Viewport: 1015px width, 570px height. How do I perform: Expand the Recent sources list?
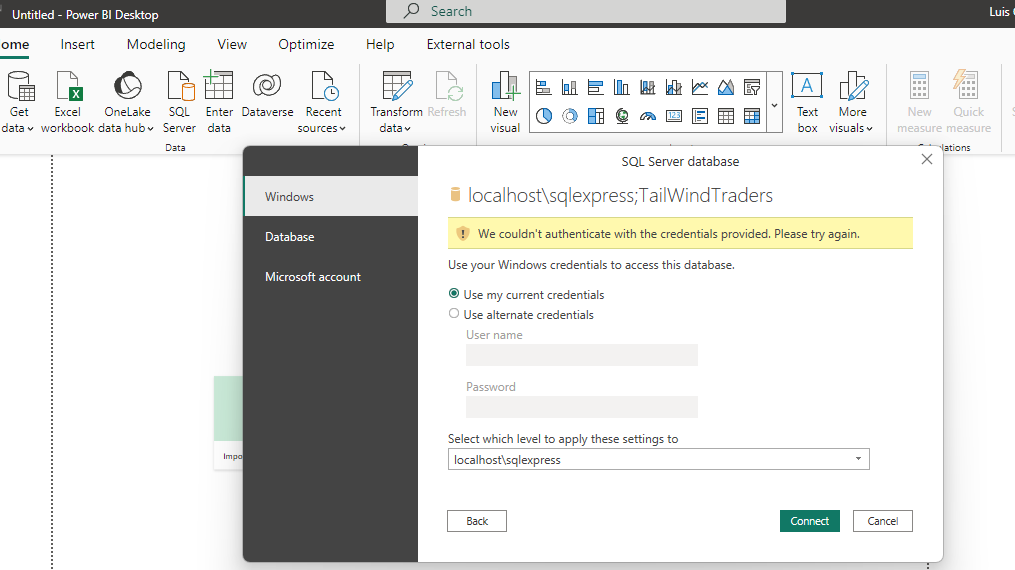(x=322, y=128)
